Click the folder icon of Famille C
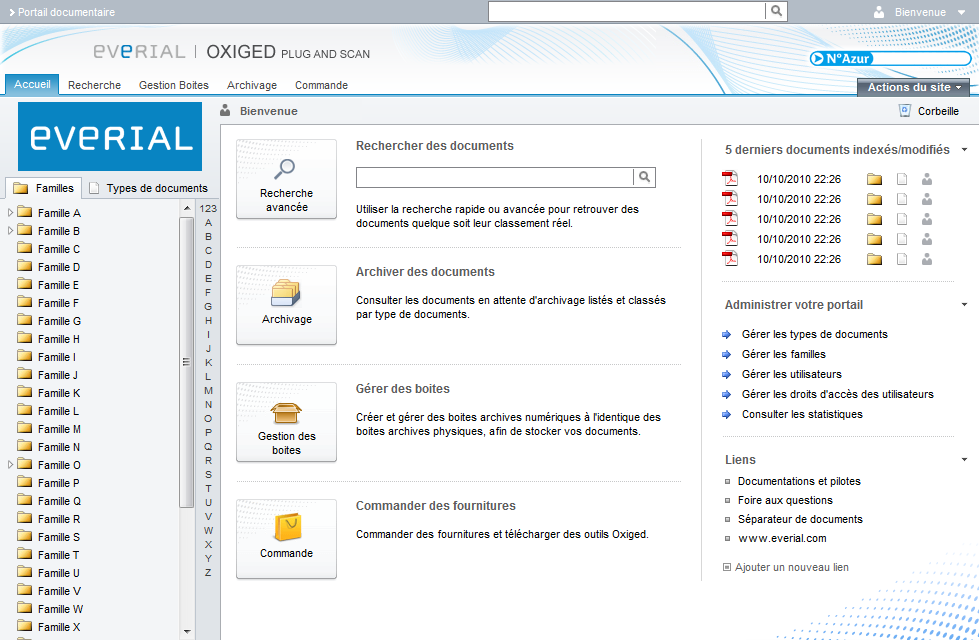Viewport: 979px width, 640px height. 25,249
